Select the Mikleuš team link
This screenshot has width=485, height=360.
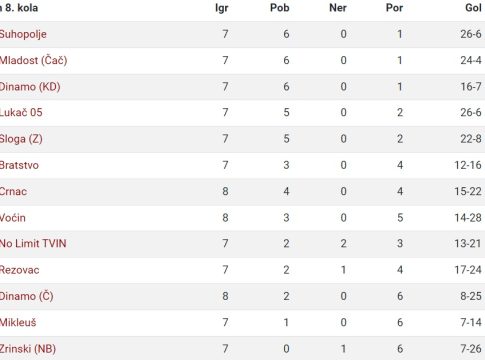pos(18,322)
